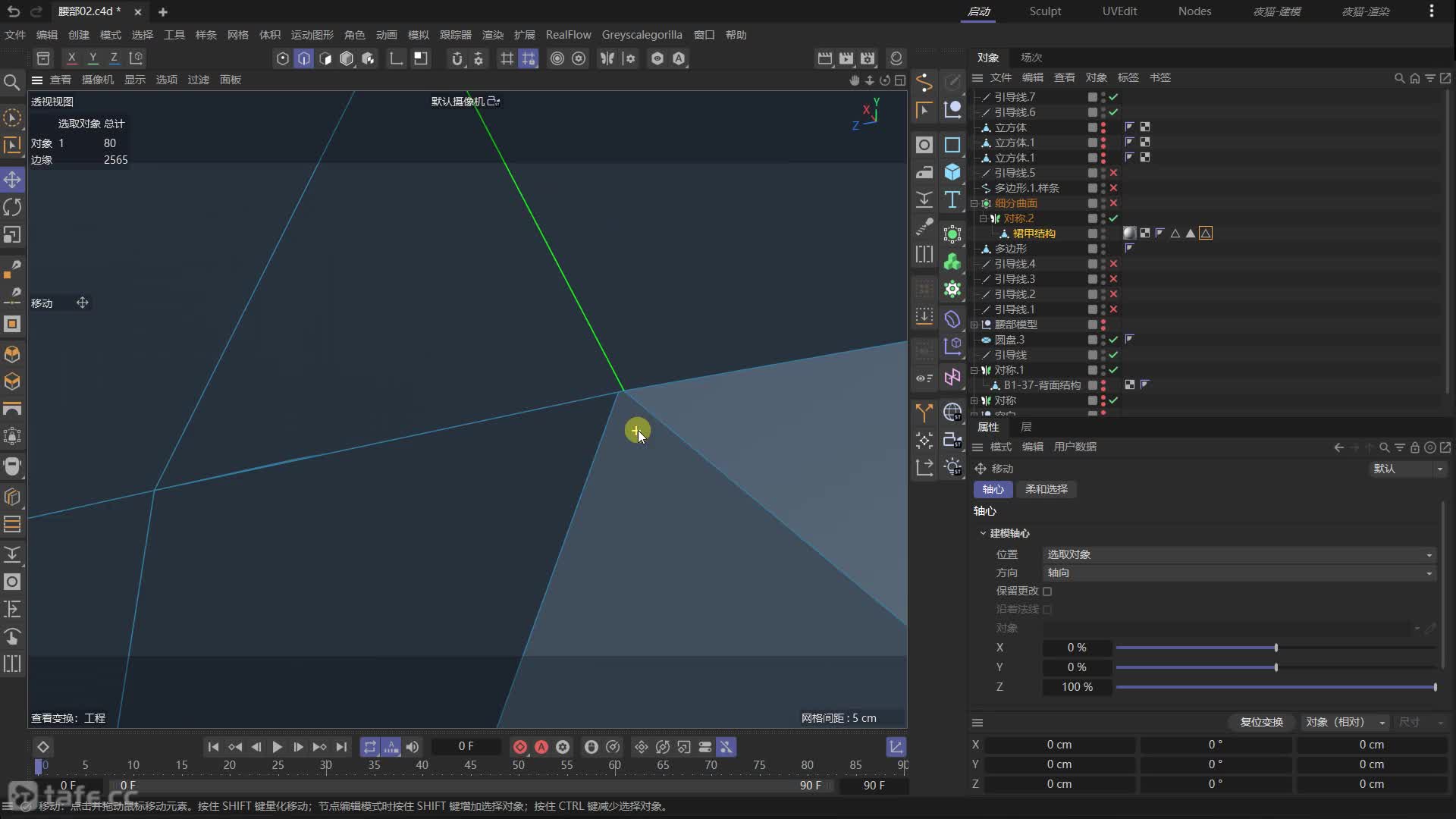
Task: Open the 默认 preset dropdown
Action: [1408, 469]
